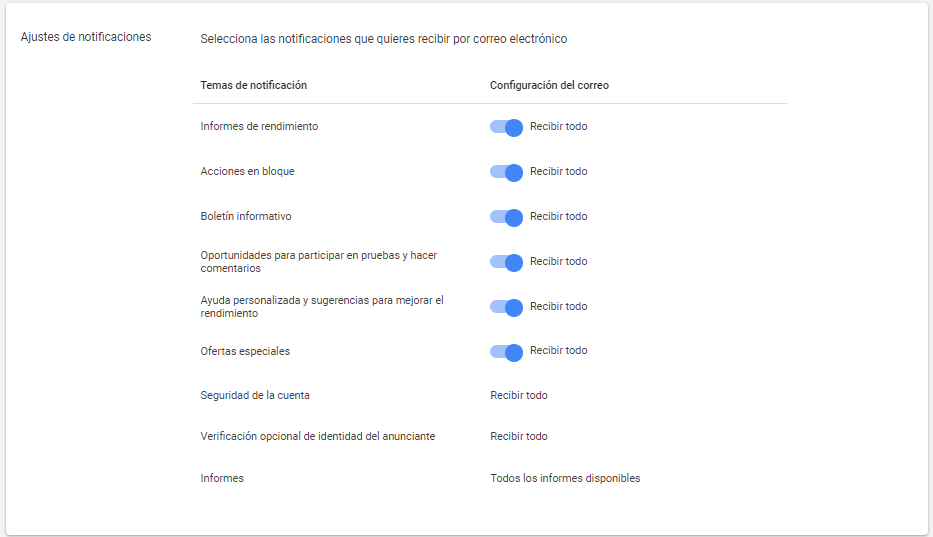Disable the Acciones en bloque switch

click(506, 172)
